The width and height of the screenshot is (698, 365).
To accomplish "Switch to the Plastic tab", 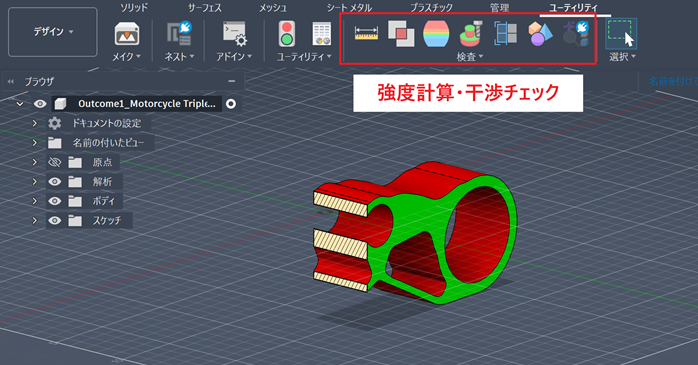I will point(431,8).
